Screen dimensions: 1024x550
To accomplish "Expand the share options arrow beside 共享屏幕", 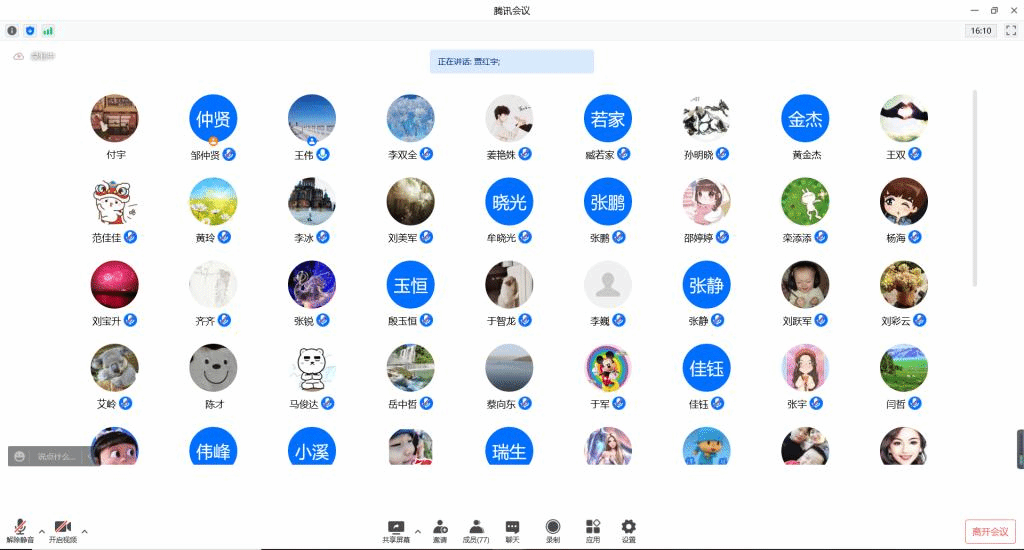I will click(417, 531).
